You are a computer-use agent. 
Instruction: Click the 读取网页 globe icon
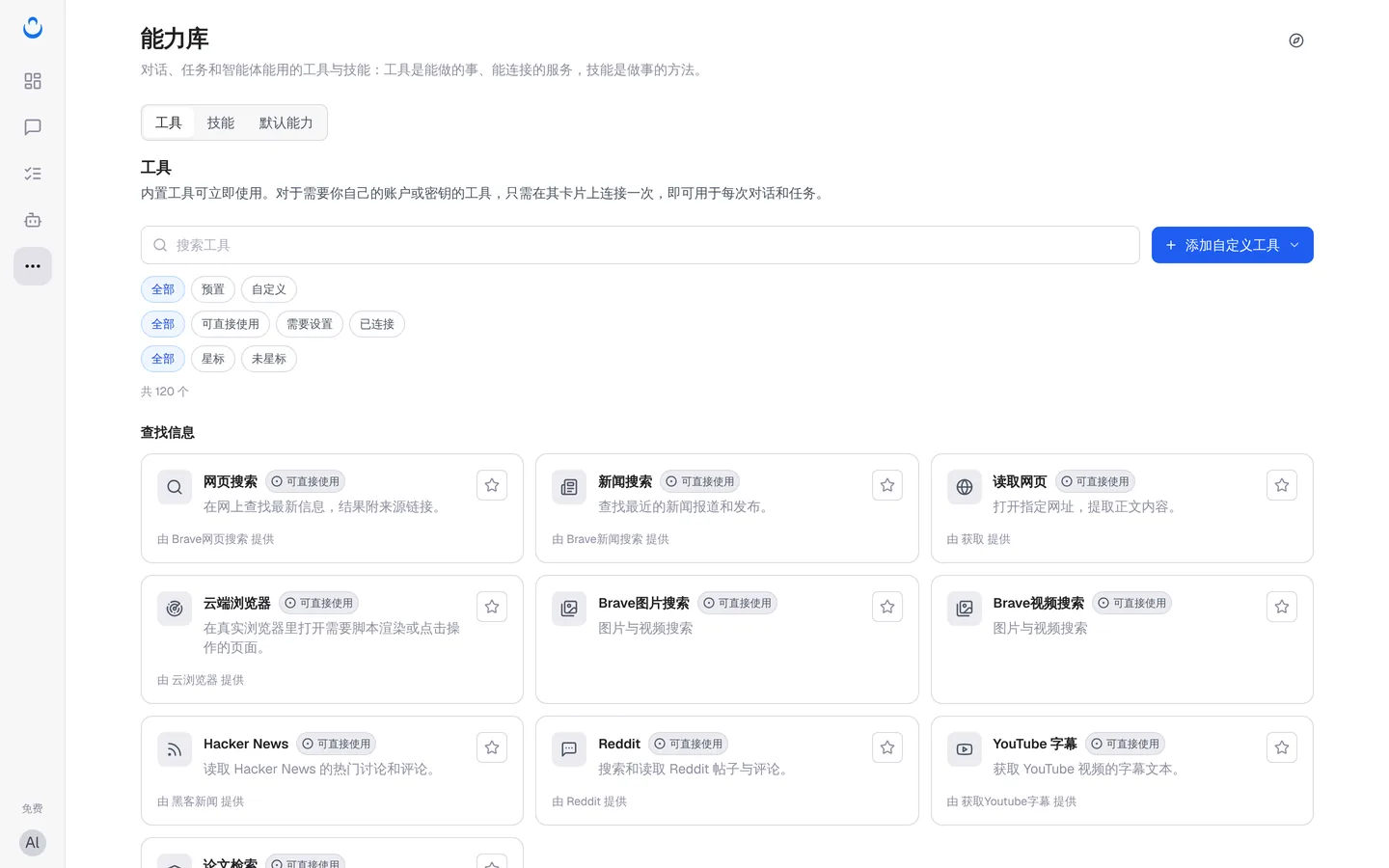pos(965,487)
